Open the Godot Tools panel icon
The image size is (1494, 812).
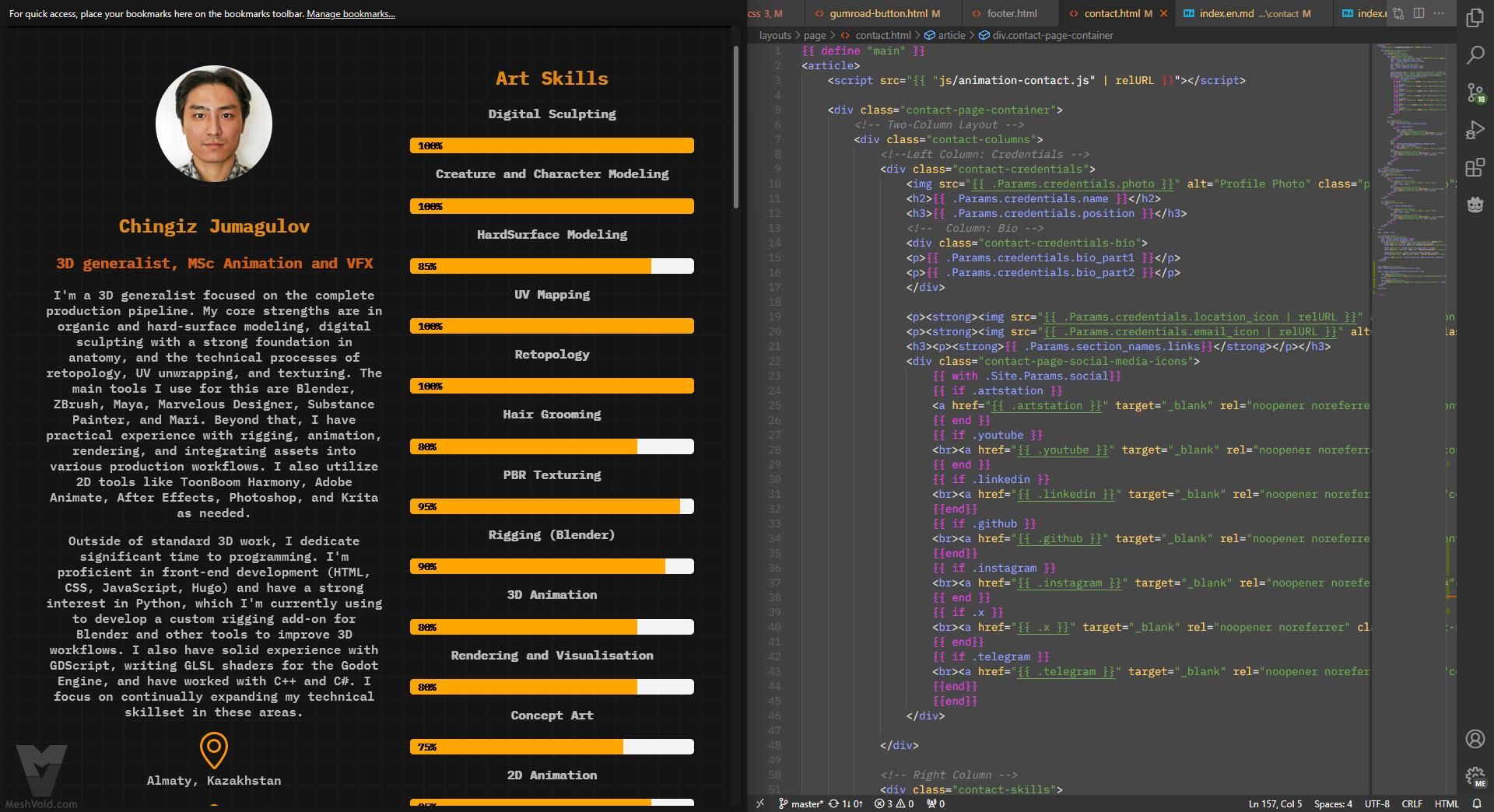(x=1475, y=205)
